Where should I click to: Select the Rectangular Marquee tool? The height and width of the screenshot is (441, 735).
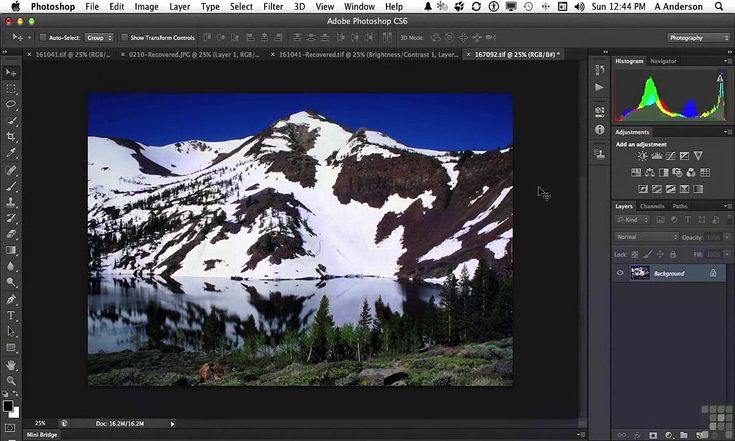(10, 89)
